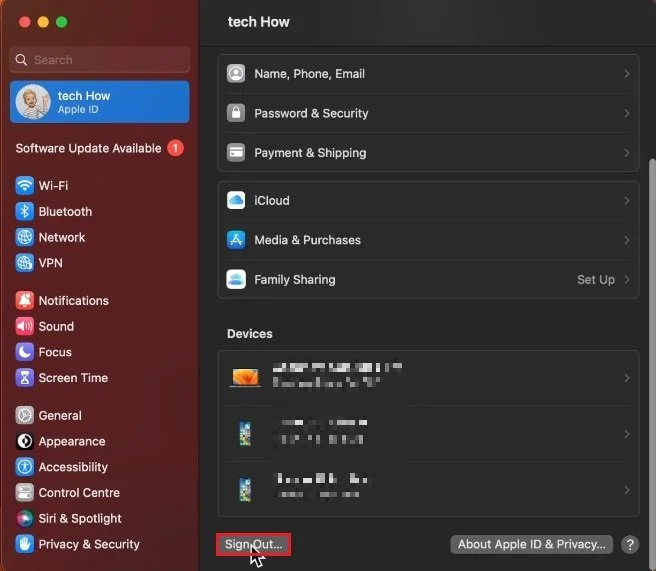Click the VPN sidebar icon
This screenshot has width=656, height=571.
click(25, 263)
